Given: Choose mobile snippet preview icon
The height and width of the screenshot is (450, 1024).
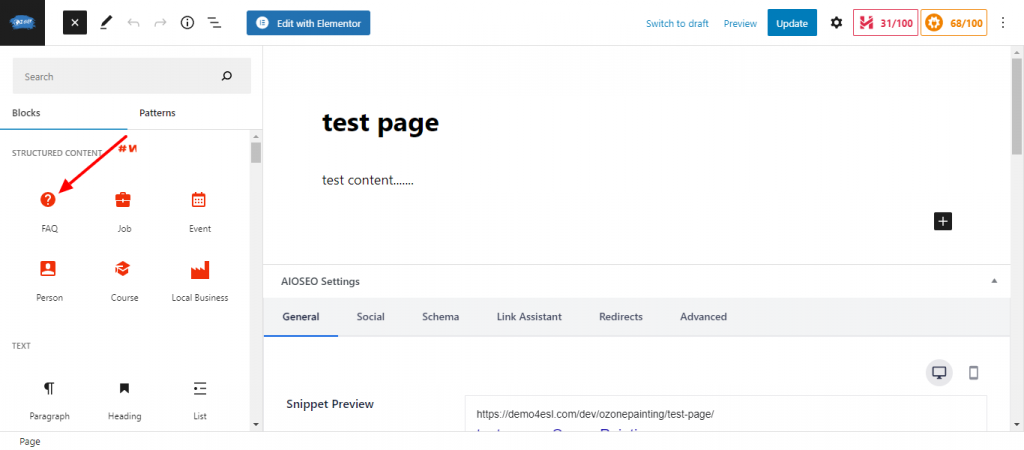Looking at the screenshot, I should [x=973, y=373].
